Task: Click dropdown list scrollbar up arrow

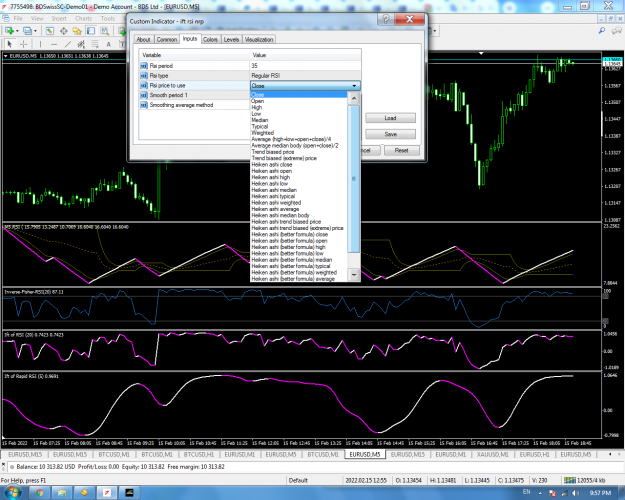Action: tap(354, 98)
